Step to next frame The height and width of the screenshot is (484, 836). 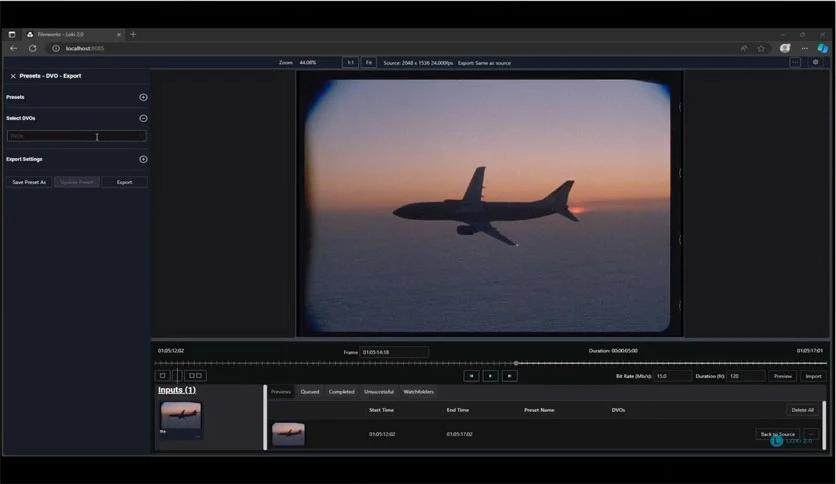click(509, 376)
